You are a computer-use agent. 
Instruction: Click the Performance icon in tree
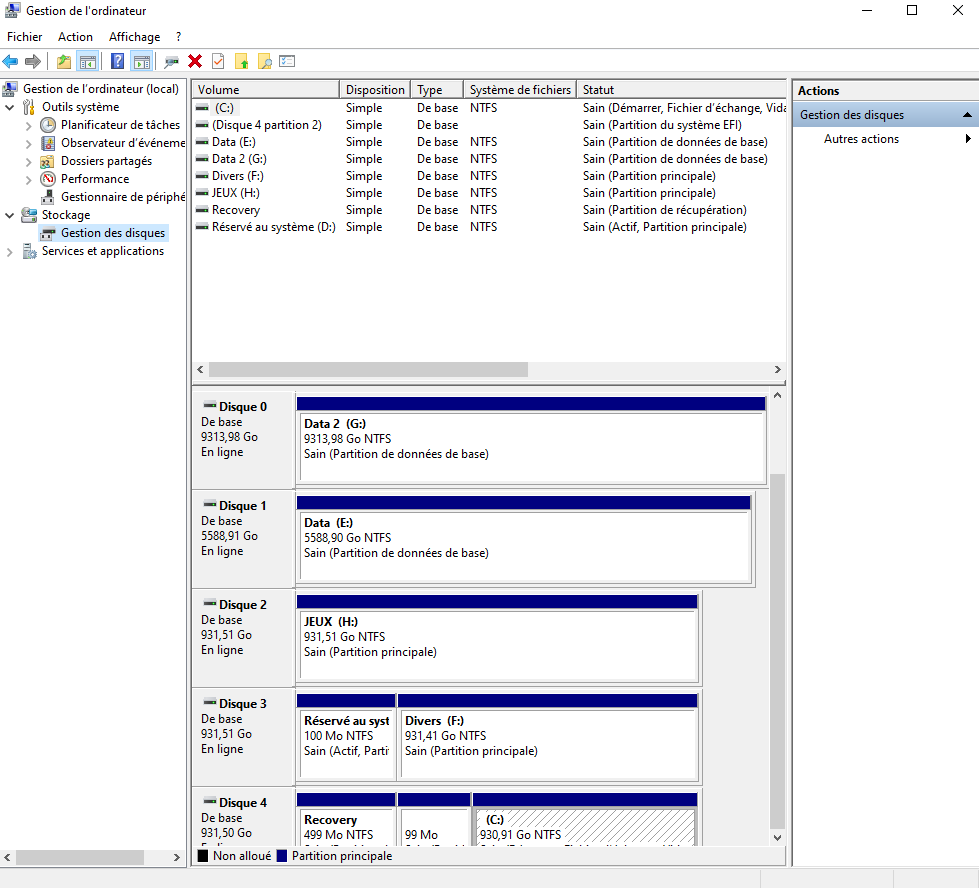coord(47,179)
